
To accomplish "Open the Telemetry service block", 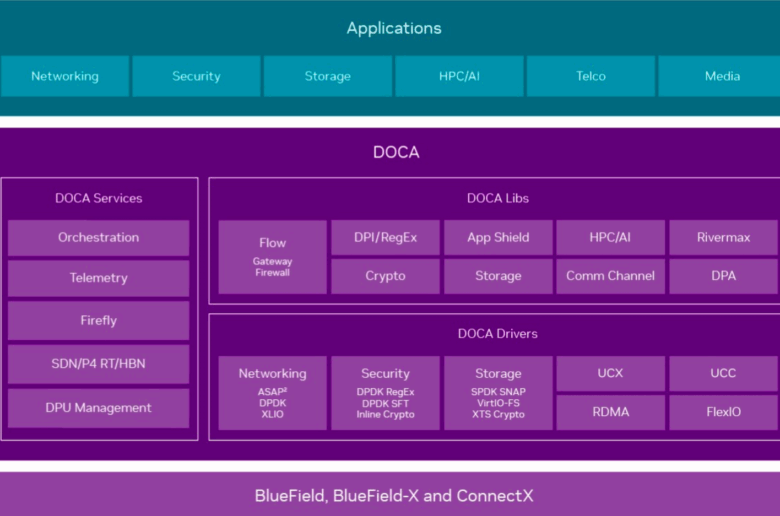I will (x=98, y=278).
